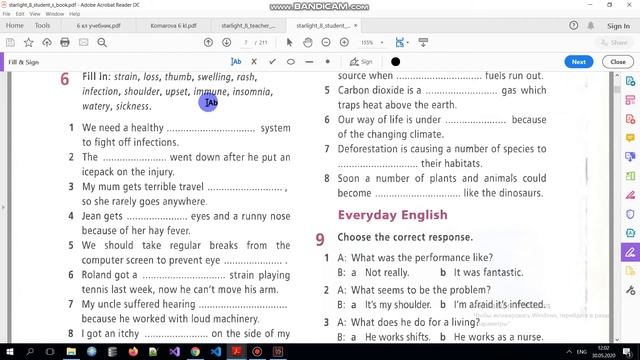Image resolution: width=640 pixels, height=360 pixels.
Task: Open the red Create PDF sidebar icon
Action: pos(630,119)
